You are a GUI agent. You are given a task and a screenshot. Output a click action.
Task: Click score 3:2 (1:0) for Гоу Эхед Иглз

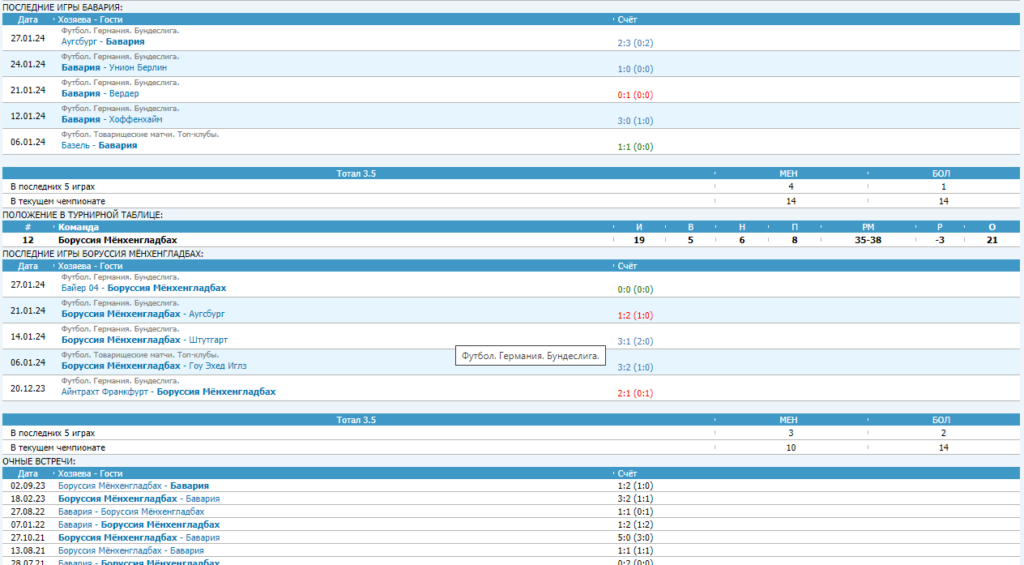635,368
